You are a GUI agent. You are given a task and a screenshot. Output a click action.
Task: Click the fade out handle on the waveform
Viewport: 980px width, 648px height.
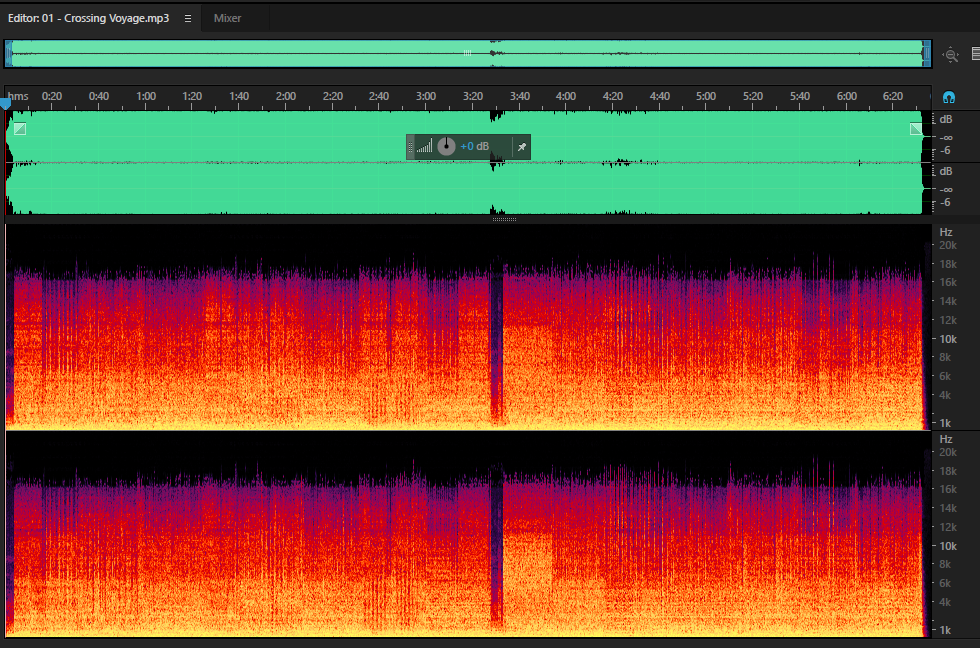pyautogui.click(x=916, y=129)
